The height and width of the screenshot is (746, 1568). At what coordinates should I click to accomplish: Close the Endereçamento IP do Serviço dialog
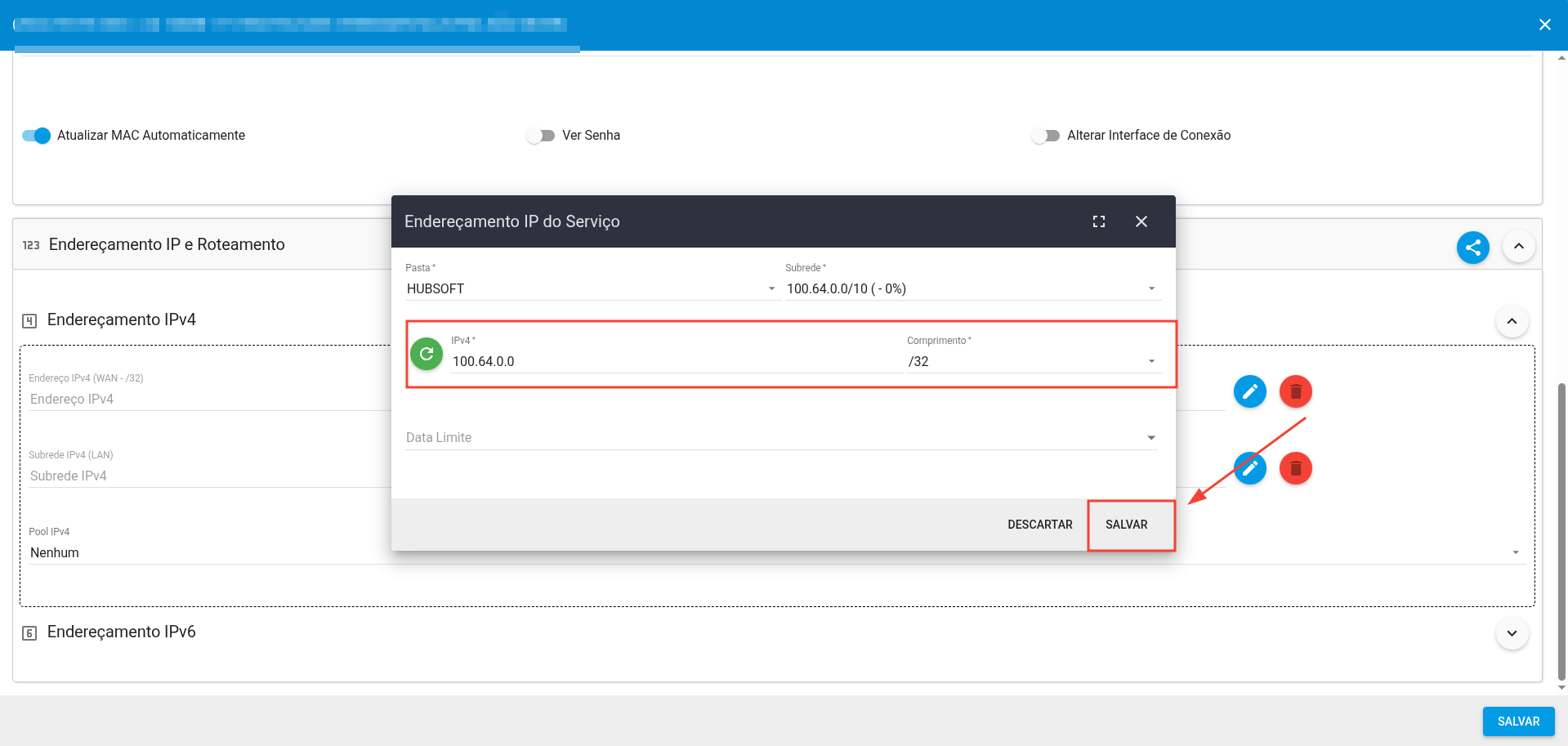pos(1141,221)
